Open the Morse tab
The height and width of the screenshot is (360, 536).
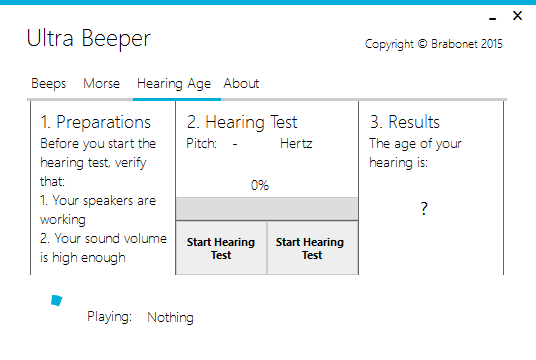(x=102, y=83)
